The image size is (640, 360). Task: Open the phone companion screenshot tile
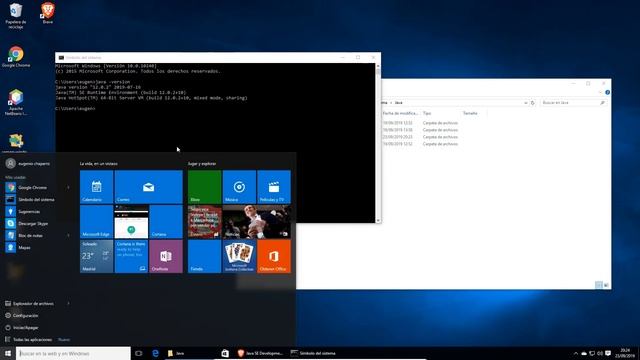(131, 222)
